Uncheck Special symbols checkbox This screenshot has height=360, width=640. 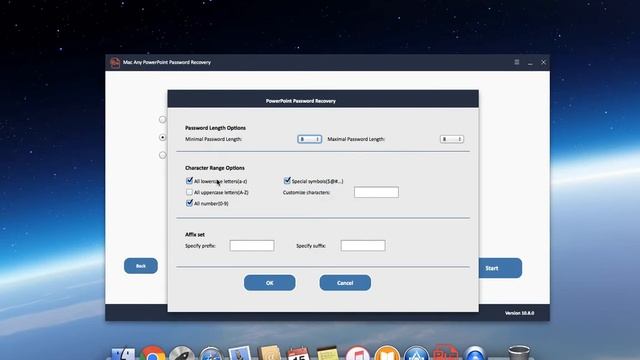click(x=287, y=180)
